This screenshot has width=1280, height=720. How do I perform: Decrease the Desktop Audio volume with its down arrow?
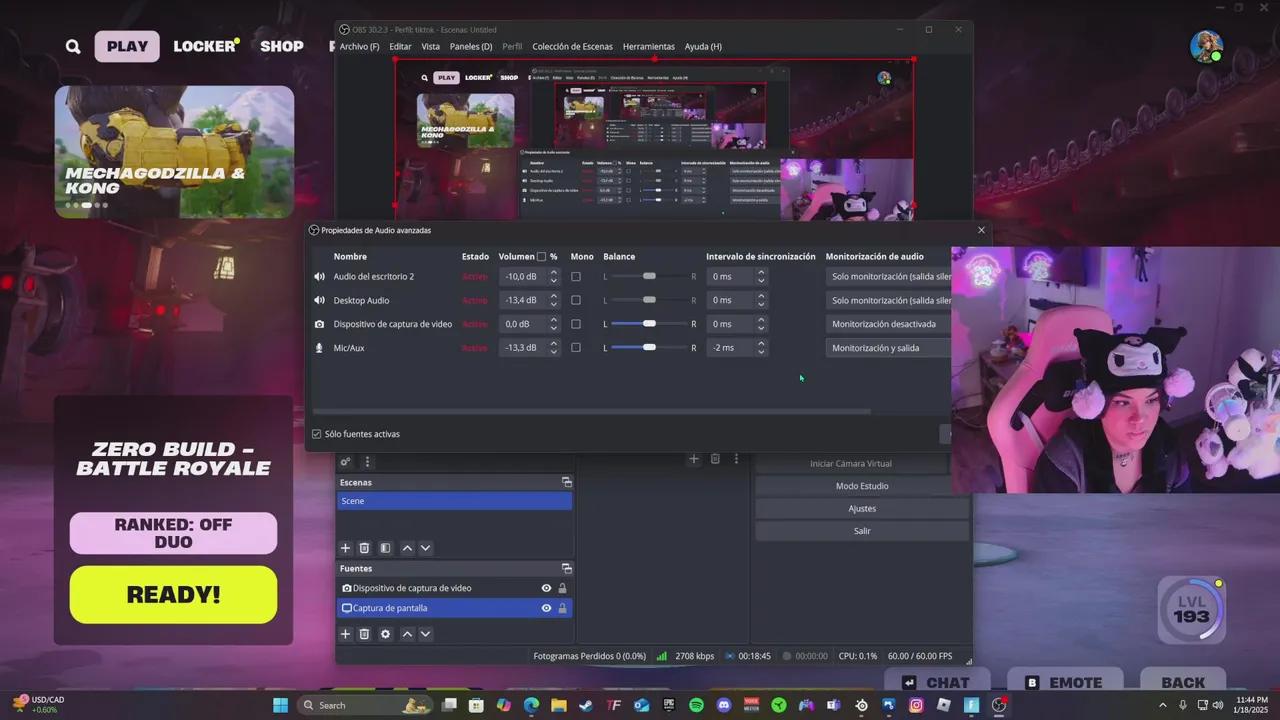(x=554, y=304)
